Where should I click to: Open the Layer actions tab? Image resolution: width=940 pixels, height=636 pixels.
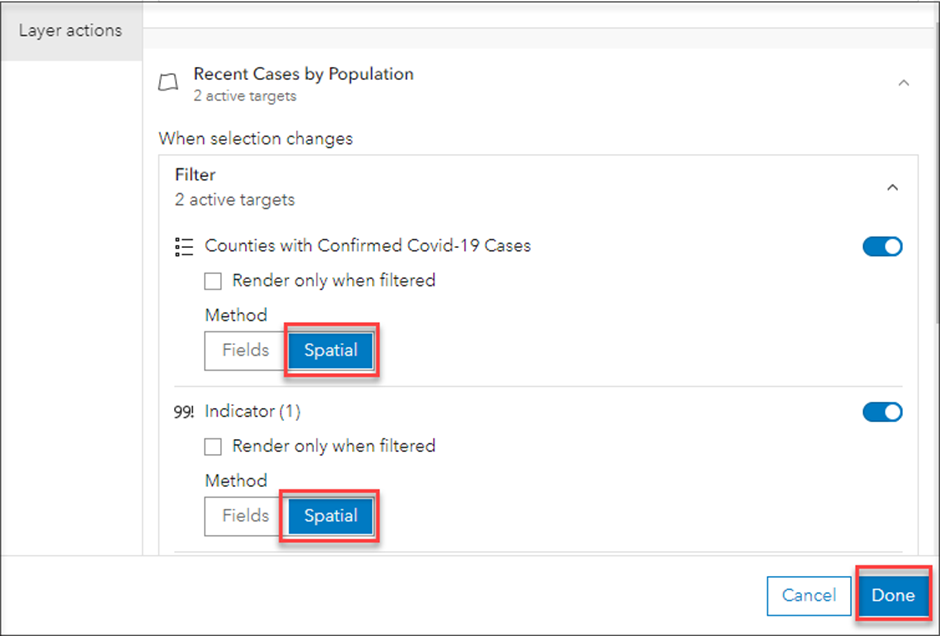coord(71,31)
